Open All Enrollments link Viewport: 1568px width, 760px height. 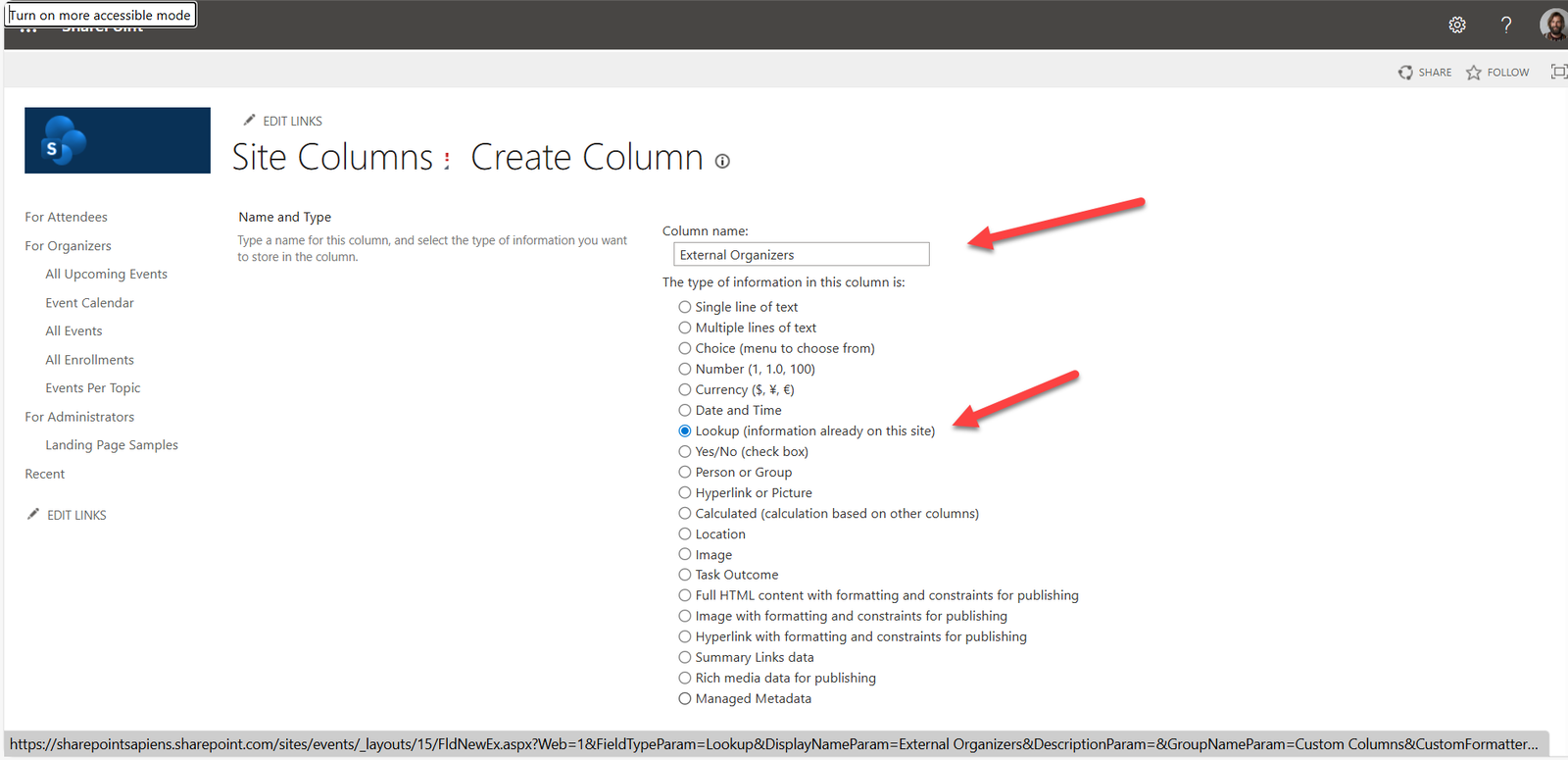click(x=89, y=360)
